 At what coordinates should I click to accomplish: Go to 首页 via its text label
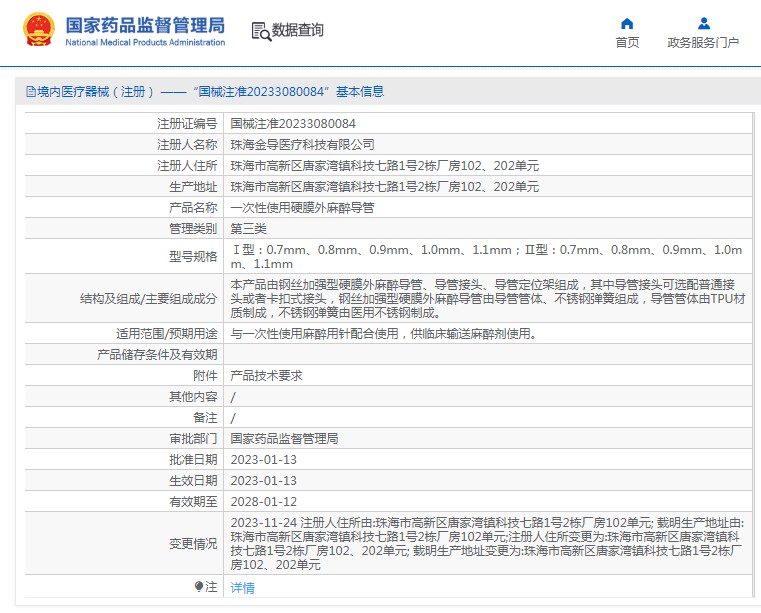click(x=627, y=43)
